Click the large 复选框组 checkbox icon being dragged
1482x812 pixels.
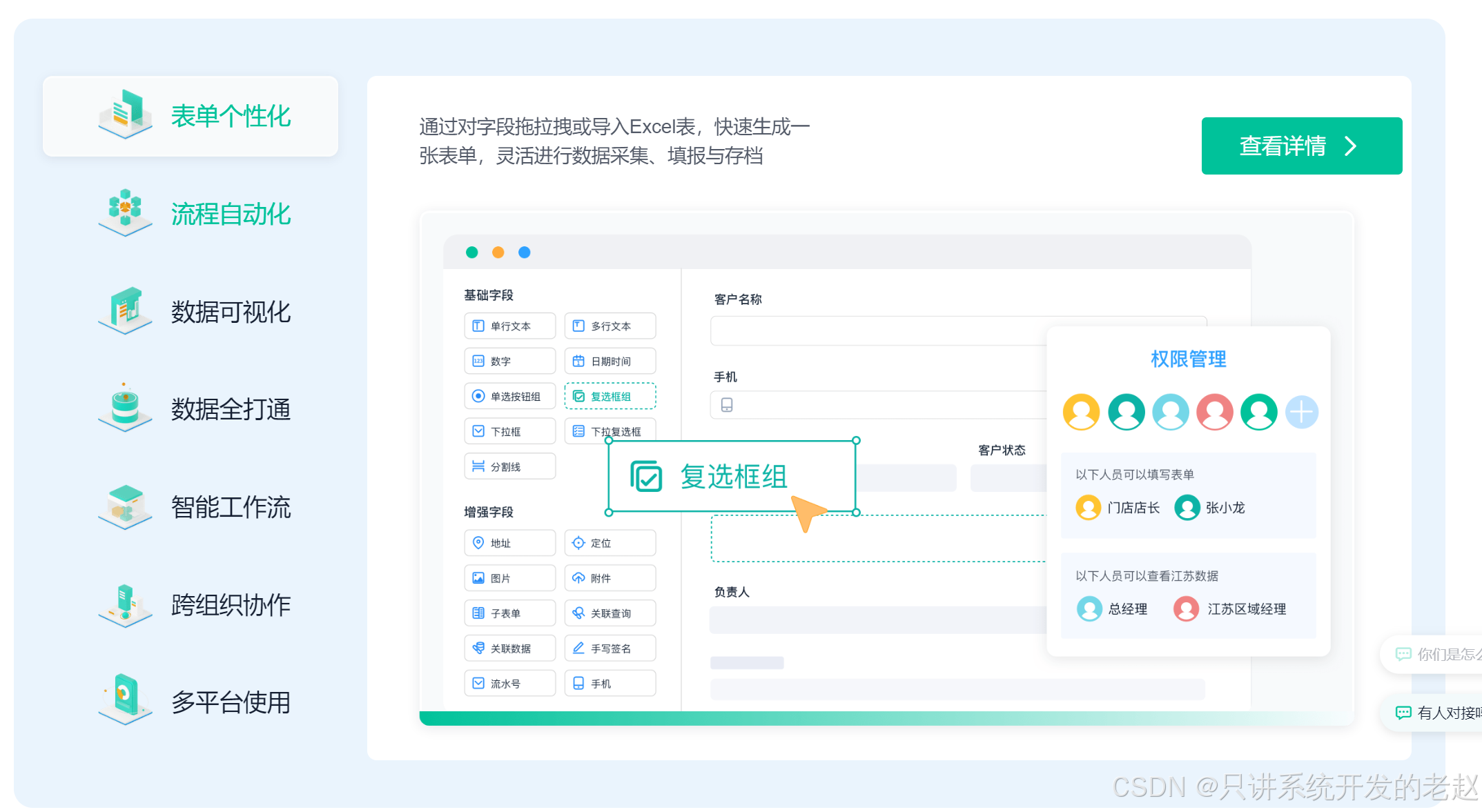pyautogui.click(x=646, y=477)
